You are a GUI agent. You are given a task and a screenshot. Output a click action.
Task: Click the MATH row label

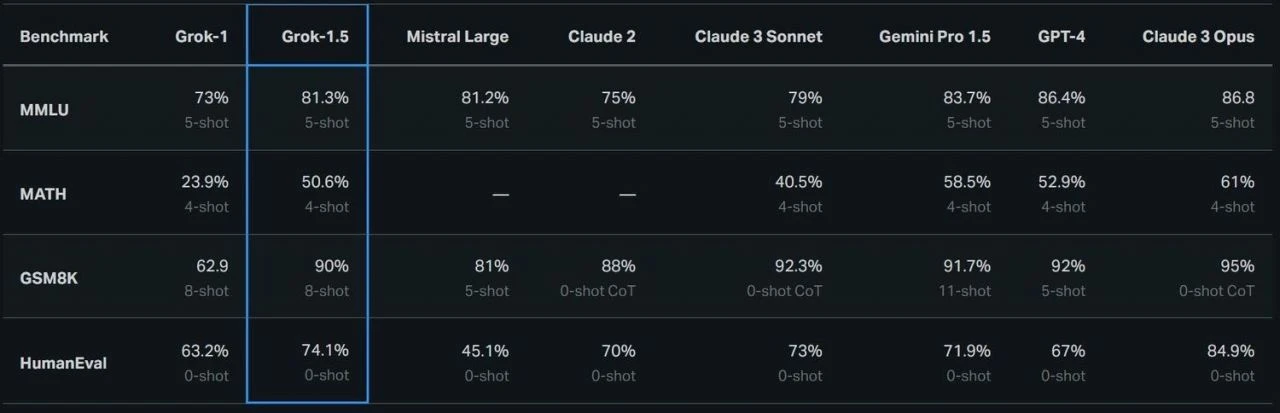[x=43, y=194]
